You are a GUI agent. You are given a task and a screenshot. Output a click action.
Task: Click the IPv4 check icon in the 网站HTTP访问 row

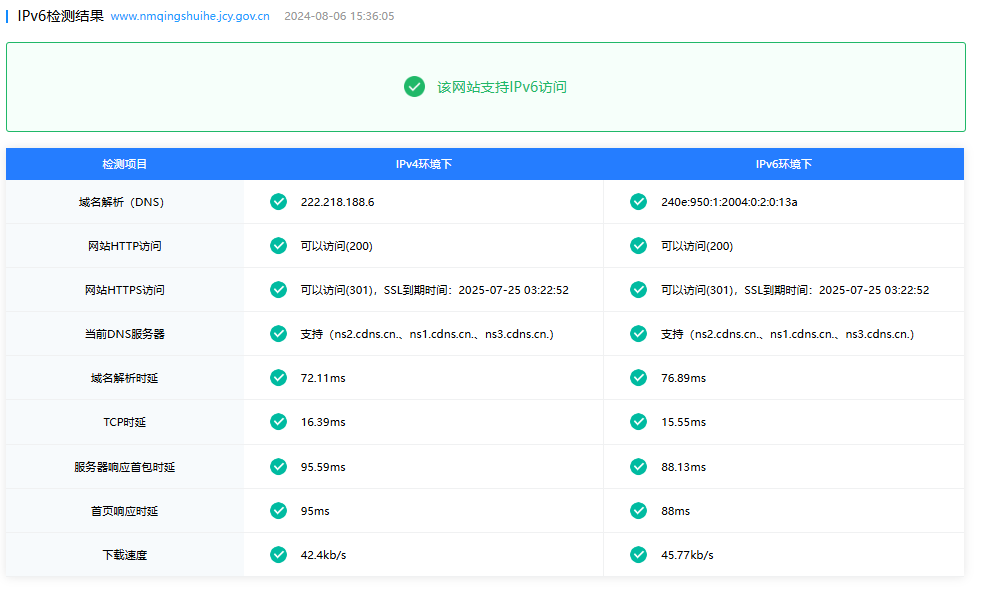click(x=279, y=246)
